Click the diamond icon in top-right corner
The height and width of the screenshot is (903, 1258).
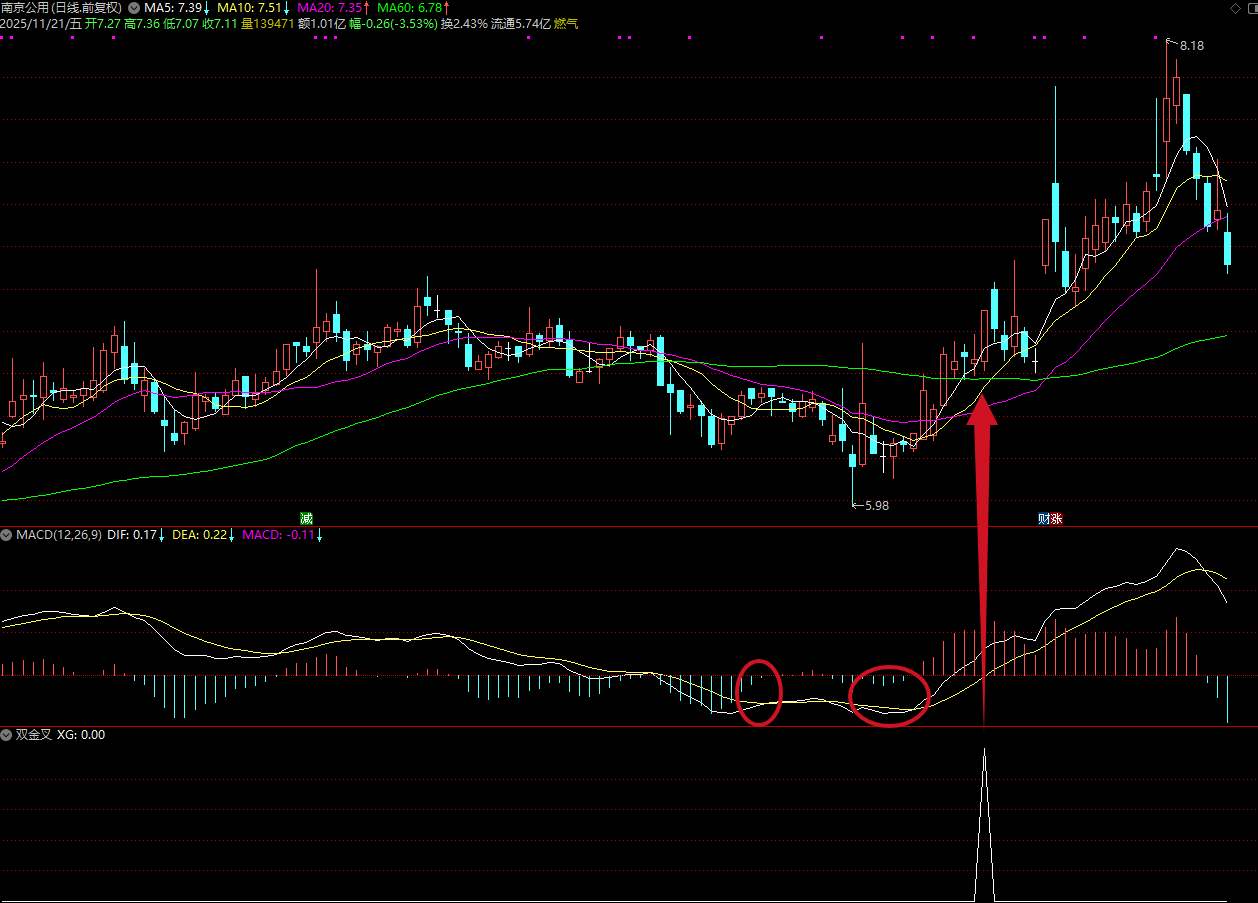(x=1233, y=8)
